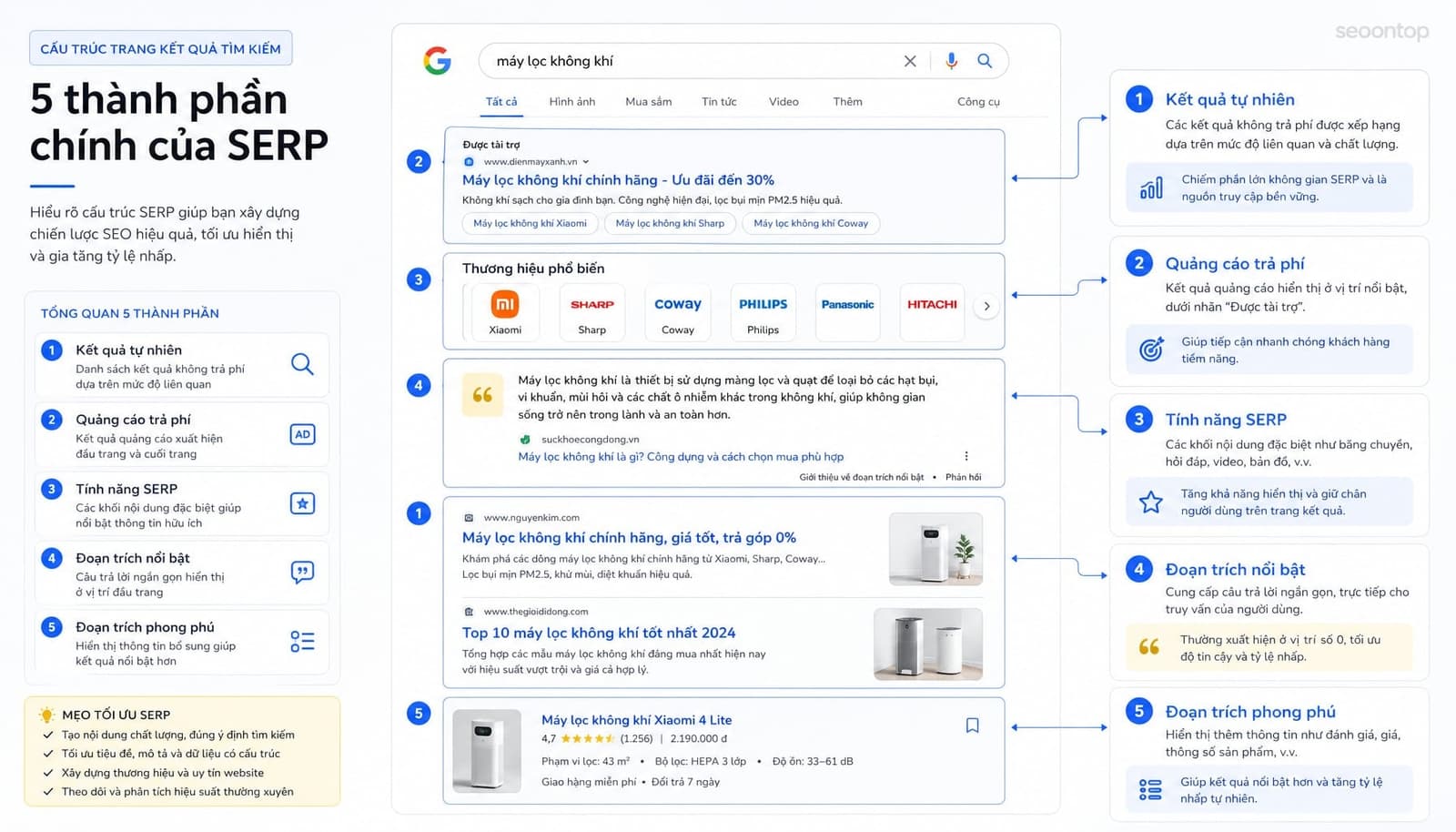Image resolution: width=1456 pixels, height=832 pixels.
Task: Click the star icon in Tính năng SERP row
Action: click(302, 503)
